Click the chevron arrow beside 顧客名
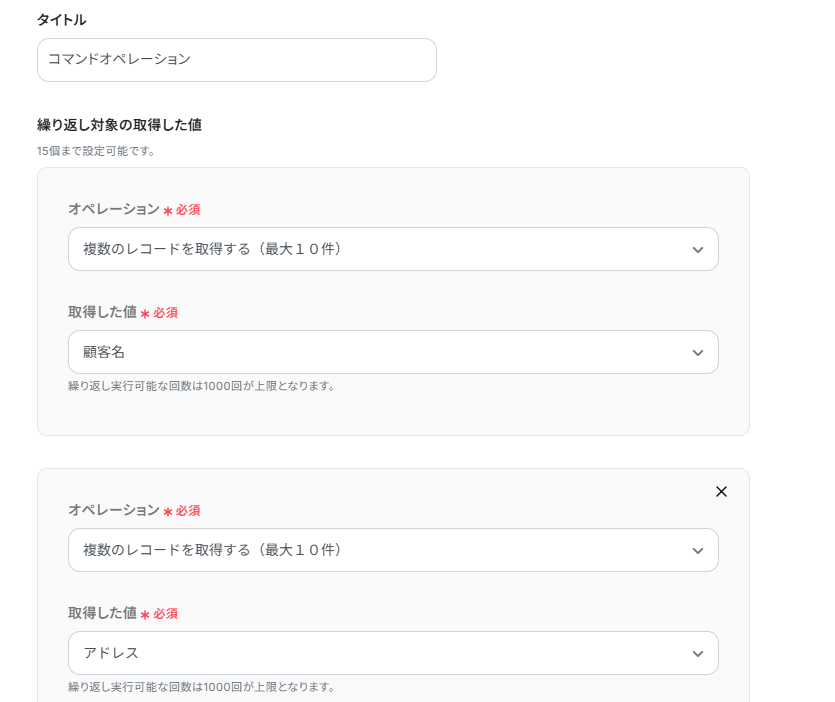835x702 pixels. pos(698,353)
